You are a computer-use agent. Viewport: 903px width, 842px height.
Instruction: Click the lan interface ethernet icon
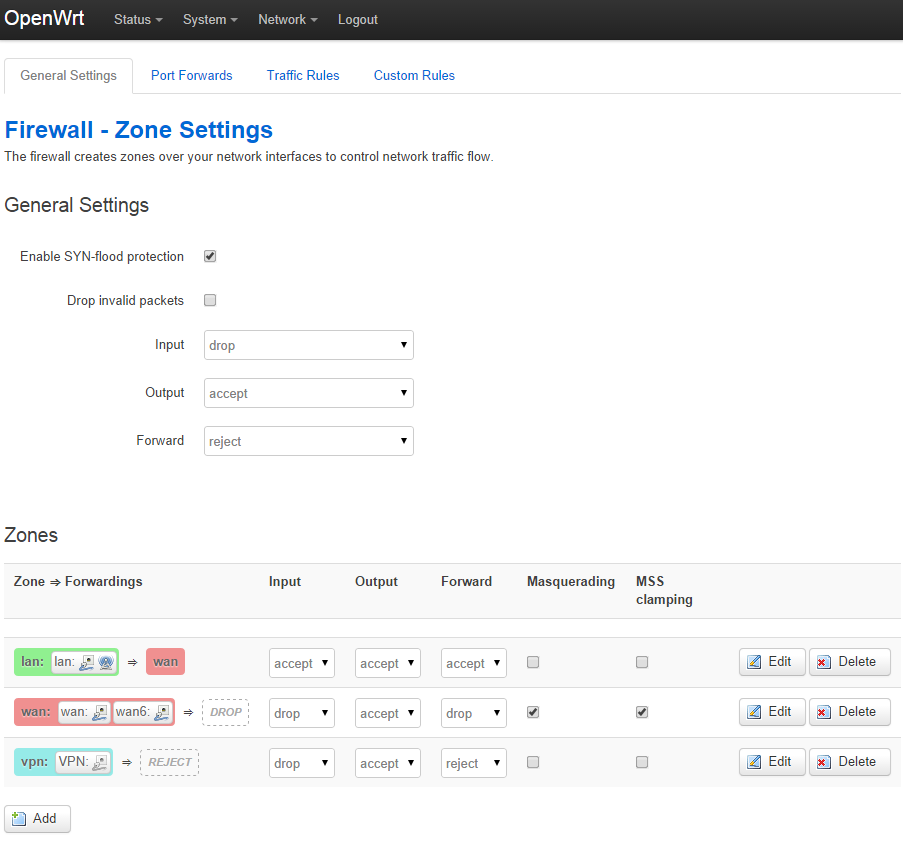87,662
